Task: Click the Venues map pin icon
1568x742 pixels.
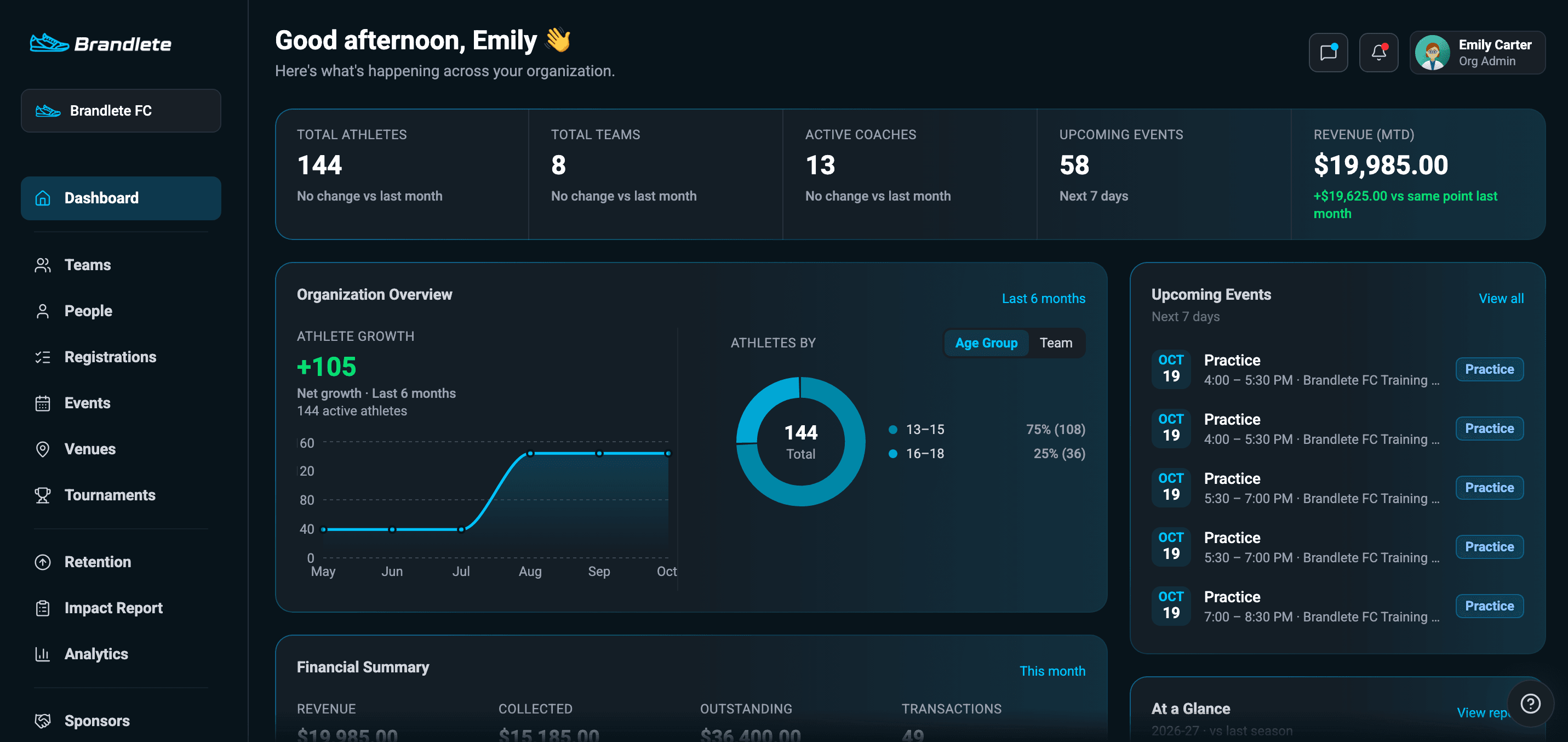Action: tap(43, 449)
